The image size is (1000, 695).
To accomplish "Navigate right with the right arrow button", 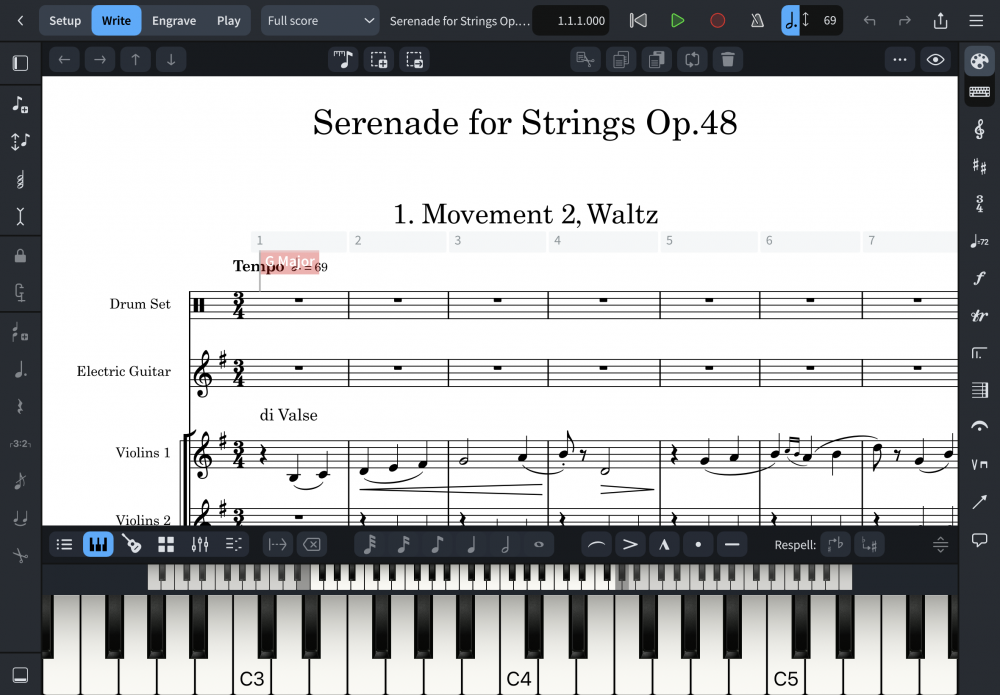I will coord(99,60).
